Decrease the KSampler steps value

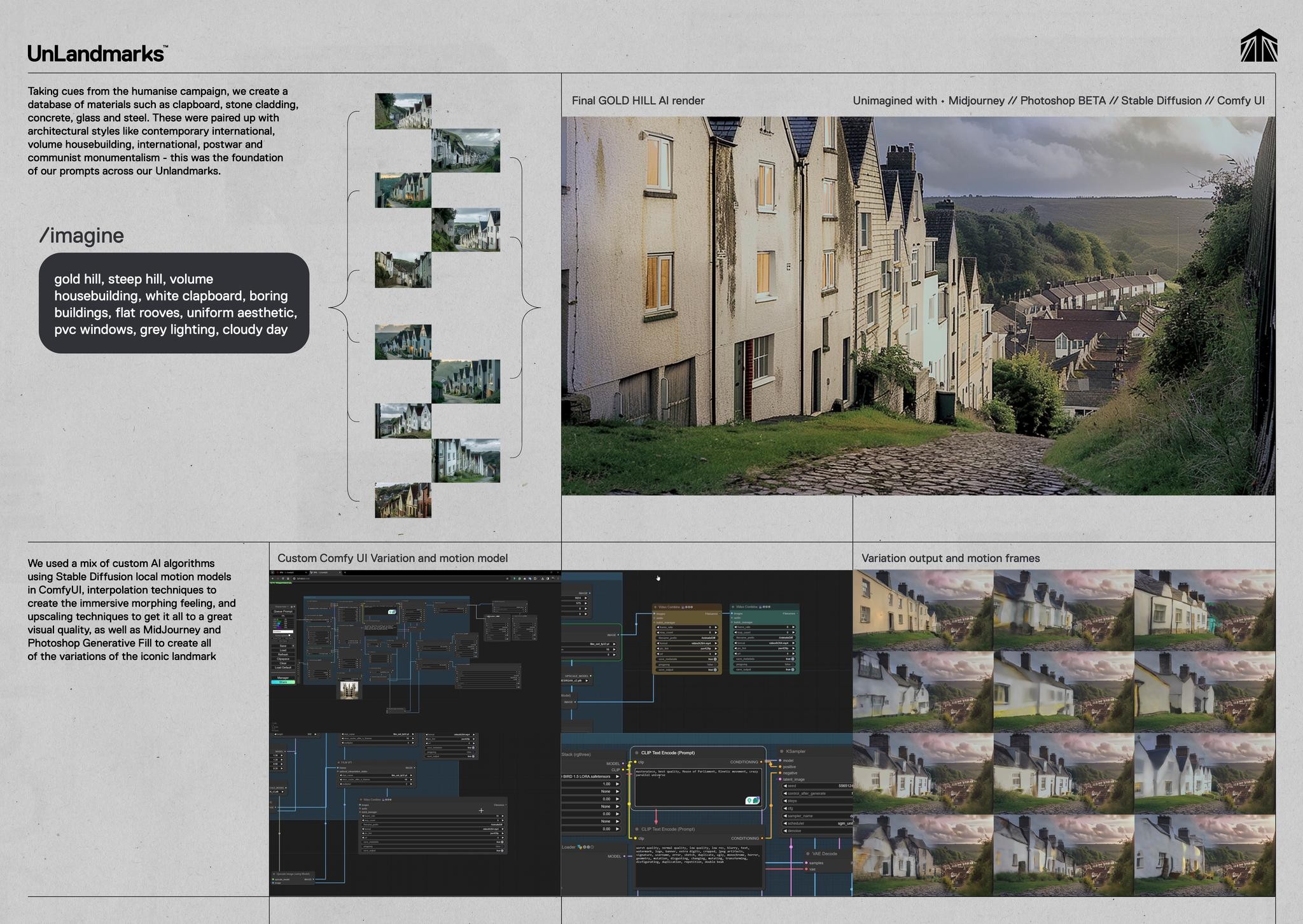point(785,801)
